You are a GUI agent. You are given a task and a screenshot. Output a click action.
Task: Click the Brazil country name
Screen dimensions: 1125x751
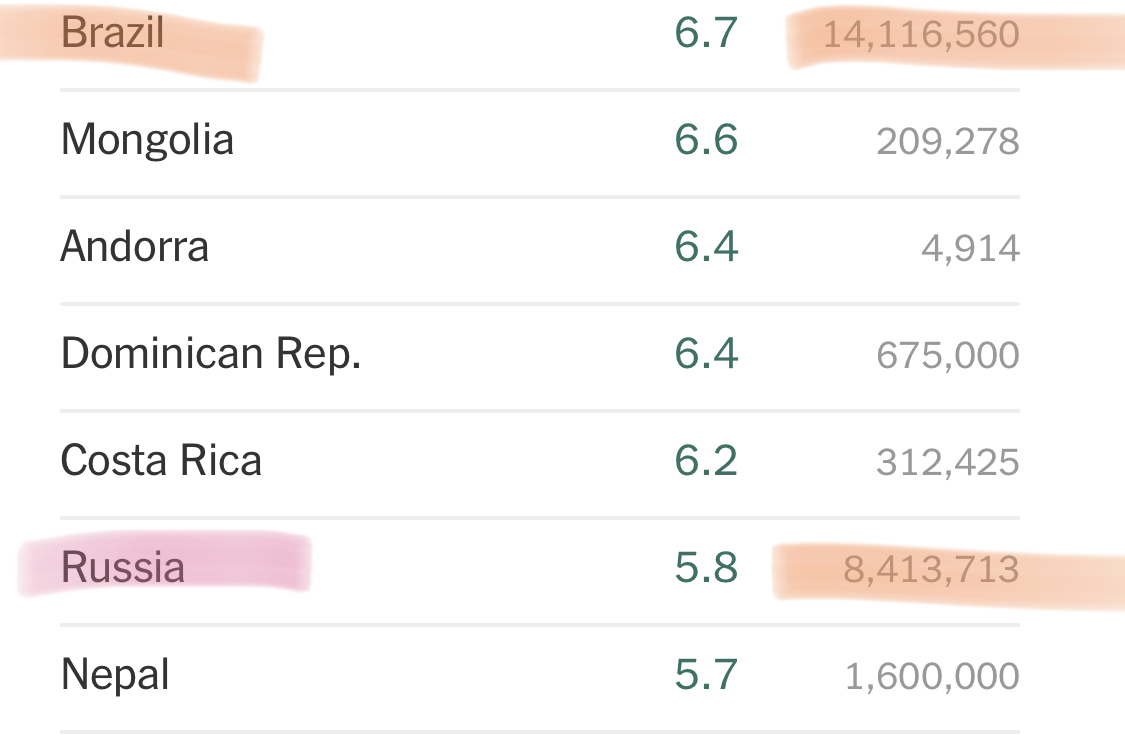tap(112, 33)
